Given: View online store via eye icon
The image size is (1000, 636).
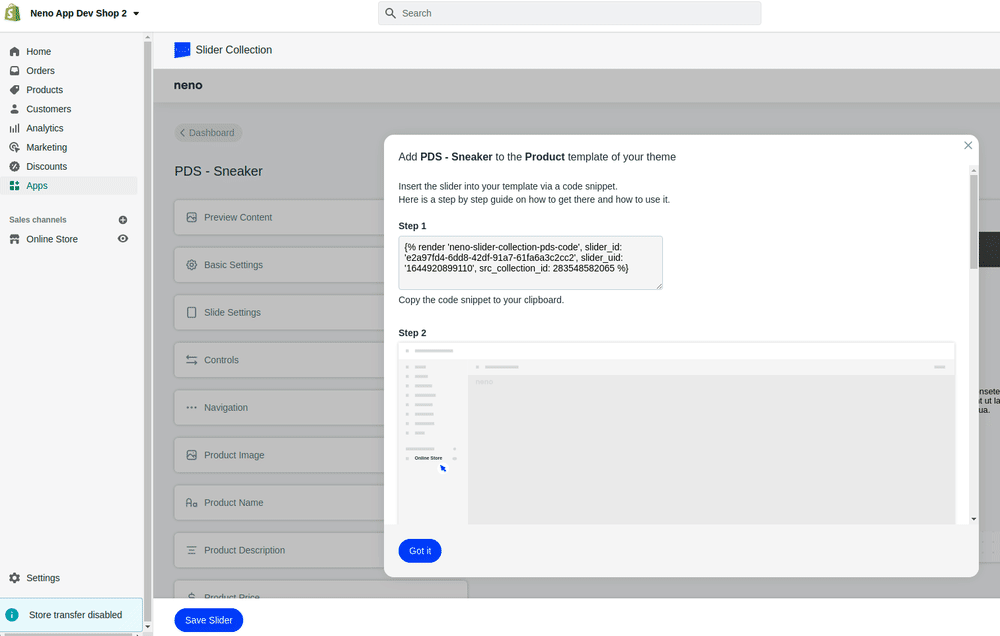Looking at the screenshot, I should point(123,239).
